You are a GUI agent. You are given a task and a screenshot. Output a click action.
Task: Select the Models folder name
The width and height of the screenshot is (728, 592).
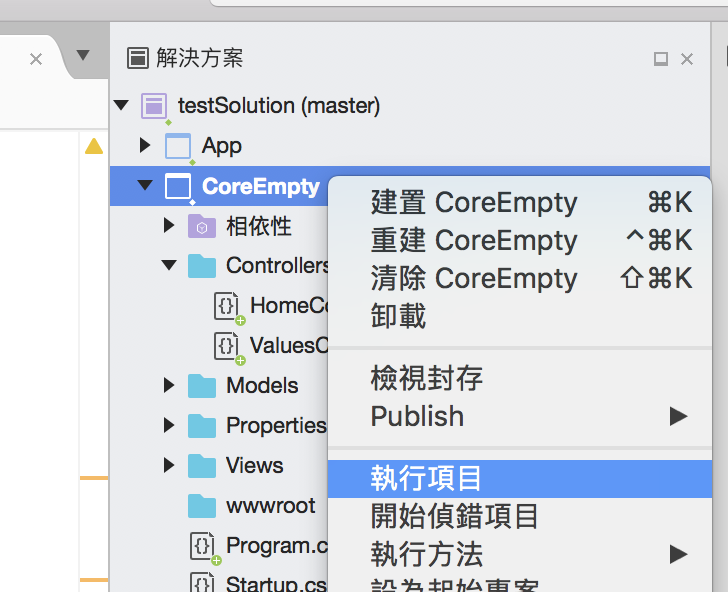(x=262, y=386)
